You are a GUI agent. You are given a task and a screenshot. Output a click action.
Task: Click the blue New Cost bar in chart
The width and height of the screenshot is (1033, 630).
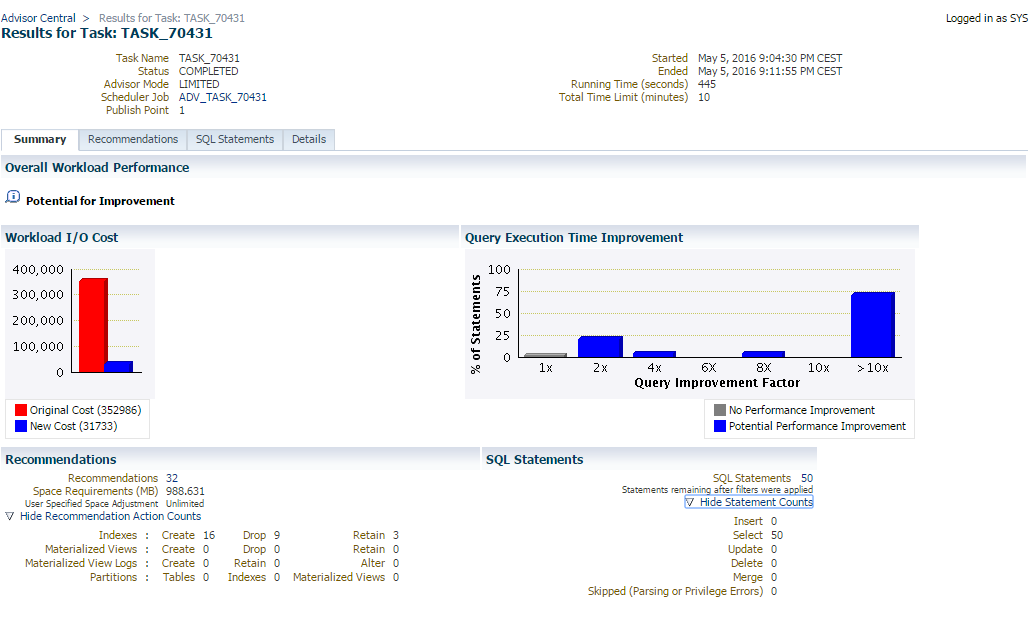click(x=118, y=366)
